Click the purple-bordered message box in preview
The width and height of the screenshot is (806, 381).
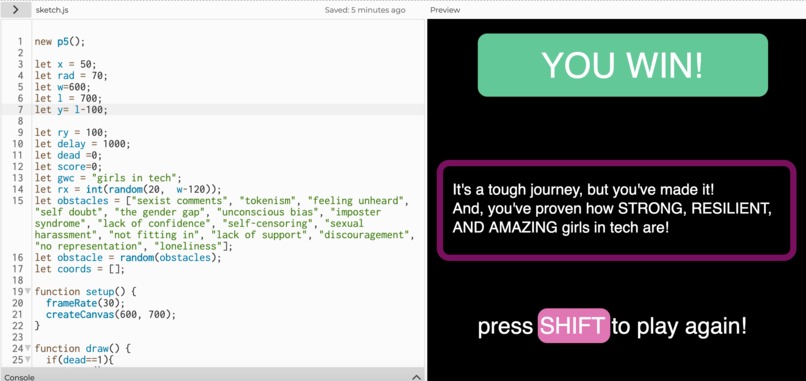[616, 210]
